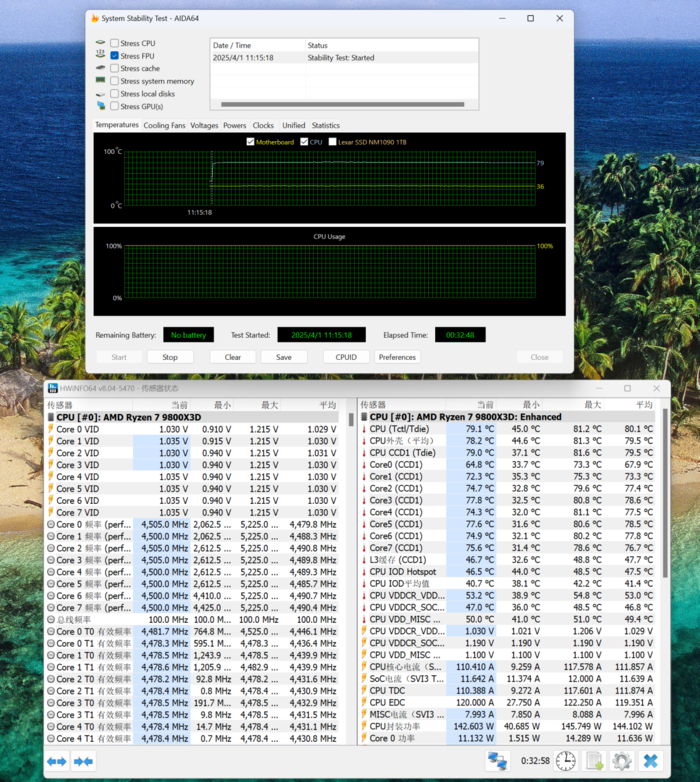Click lightning icon next to Core 0 VID

[x=50, y=429]
